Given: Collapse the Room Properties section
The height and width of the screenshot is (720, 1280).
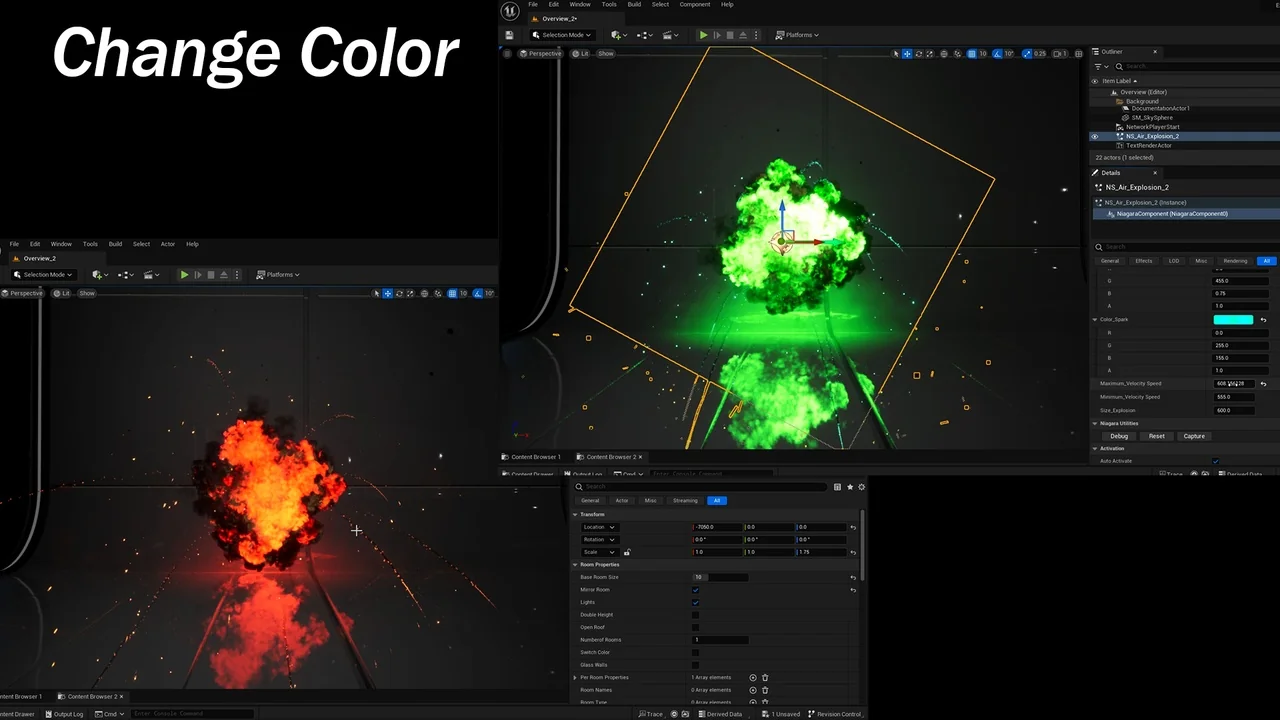Looking at the screenshot, I should tap(576, 565).
